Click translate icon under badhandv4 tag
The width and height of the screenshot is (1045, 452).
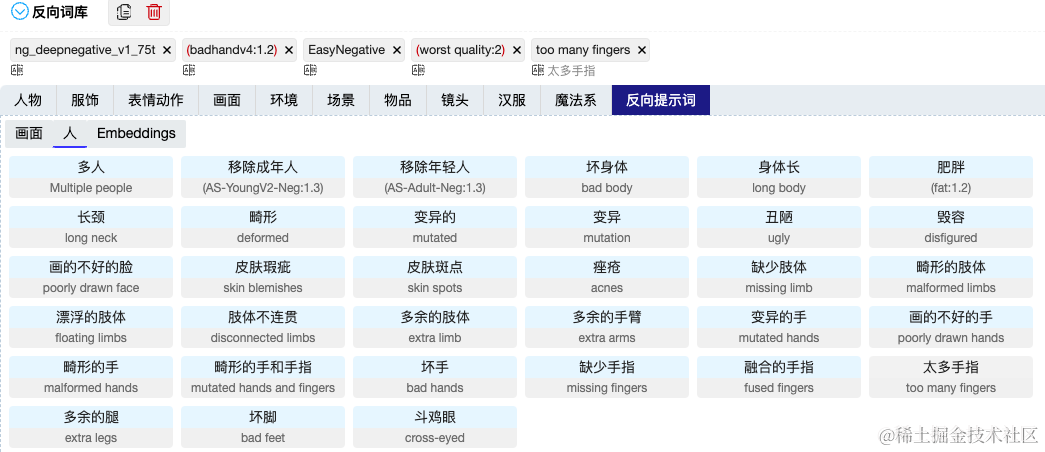(189, 70)
